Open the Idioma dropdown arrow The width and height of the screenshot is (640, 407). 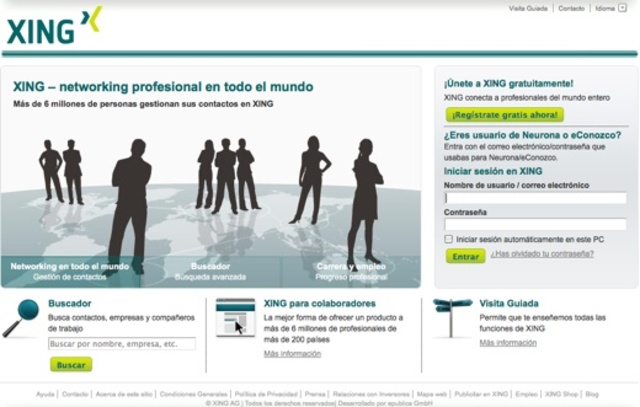(622, 8)
